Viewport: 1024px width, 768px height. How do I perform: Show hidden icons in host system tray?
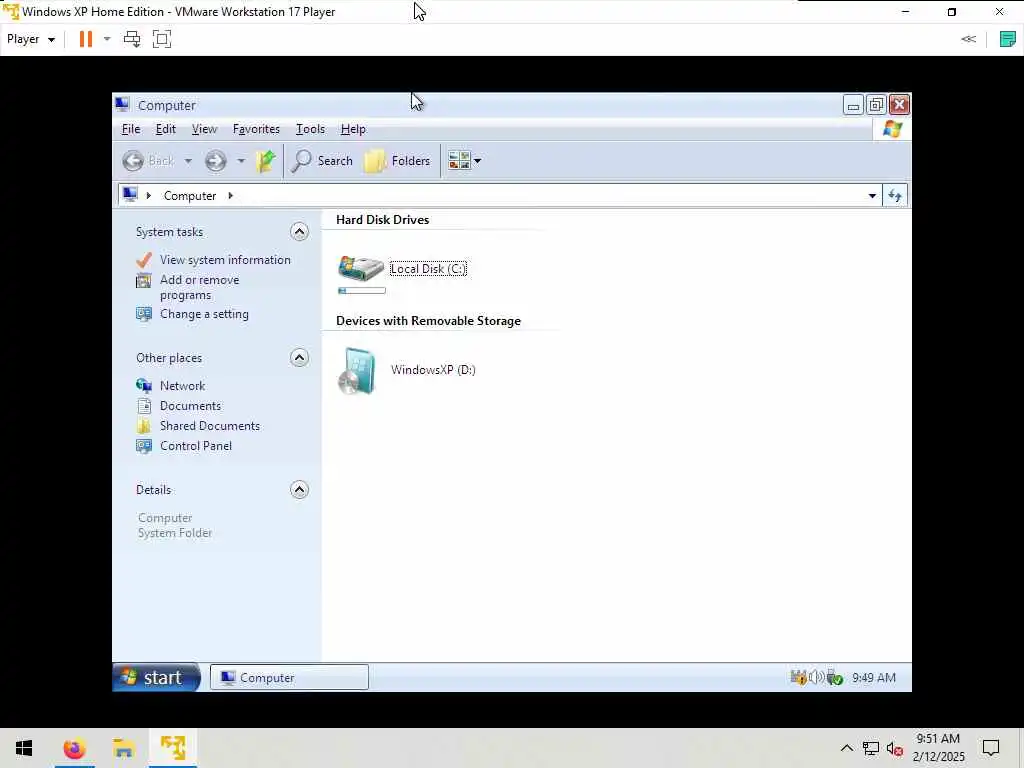[x=846, y=748]
